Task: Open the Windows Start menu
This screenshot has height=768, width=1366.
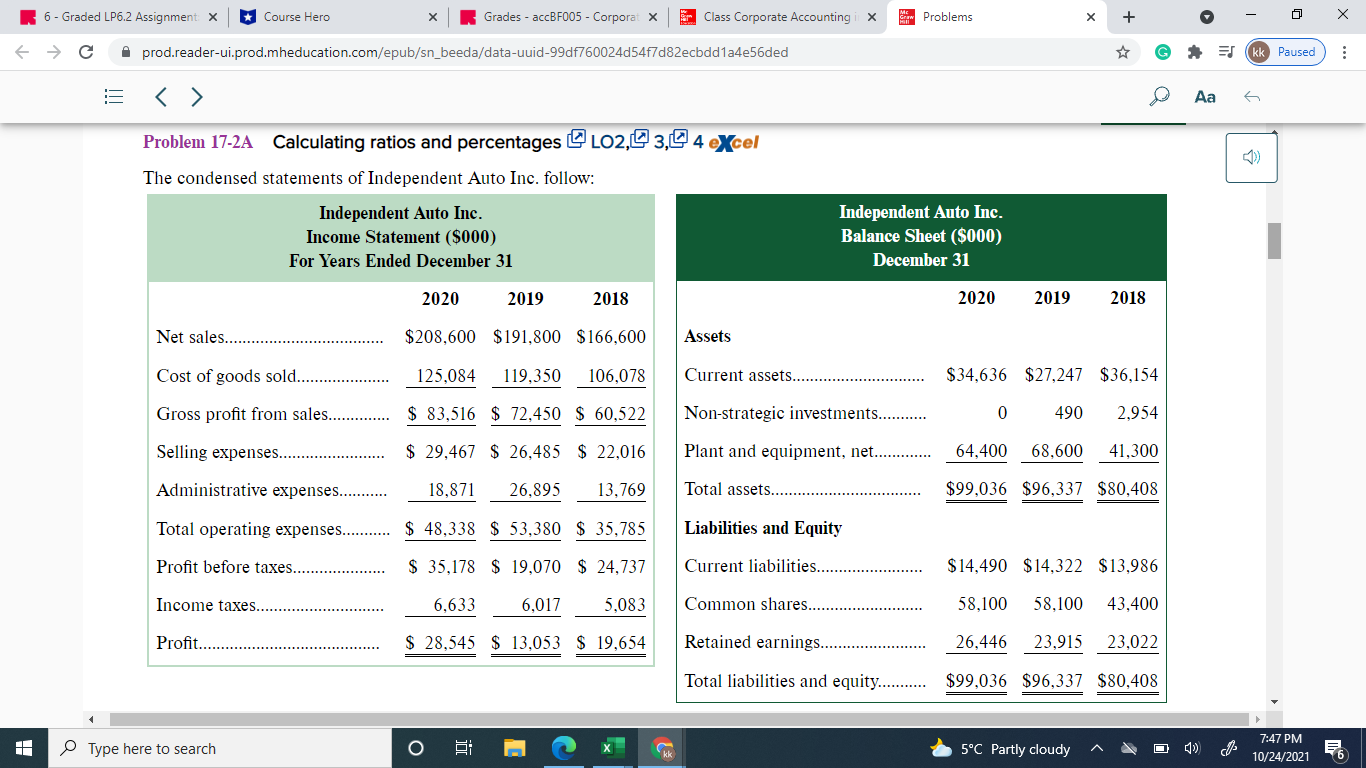Action: [24, 748]
